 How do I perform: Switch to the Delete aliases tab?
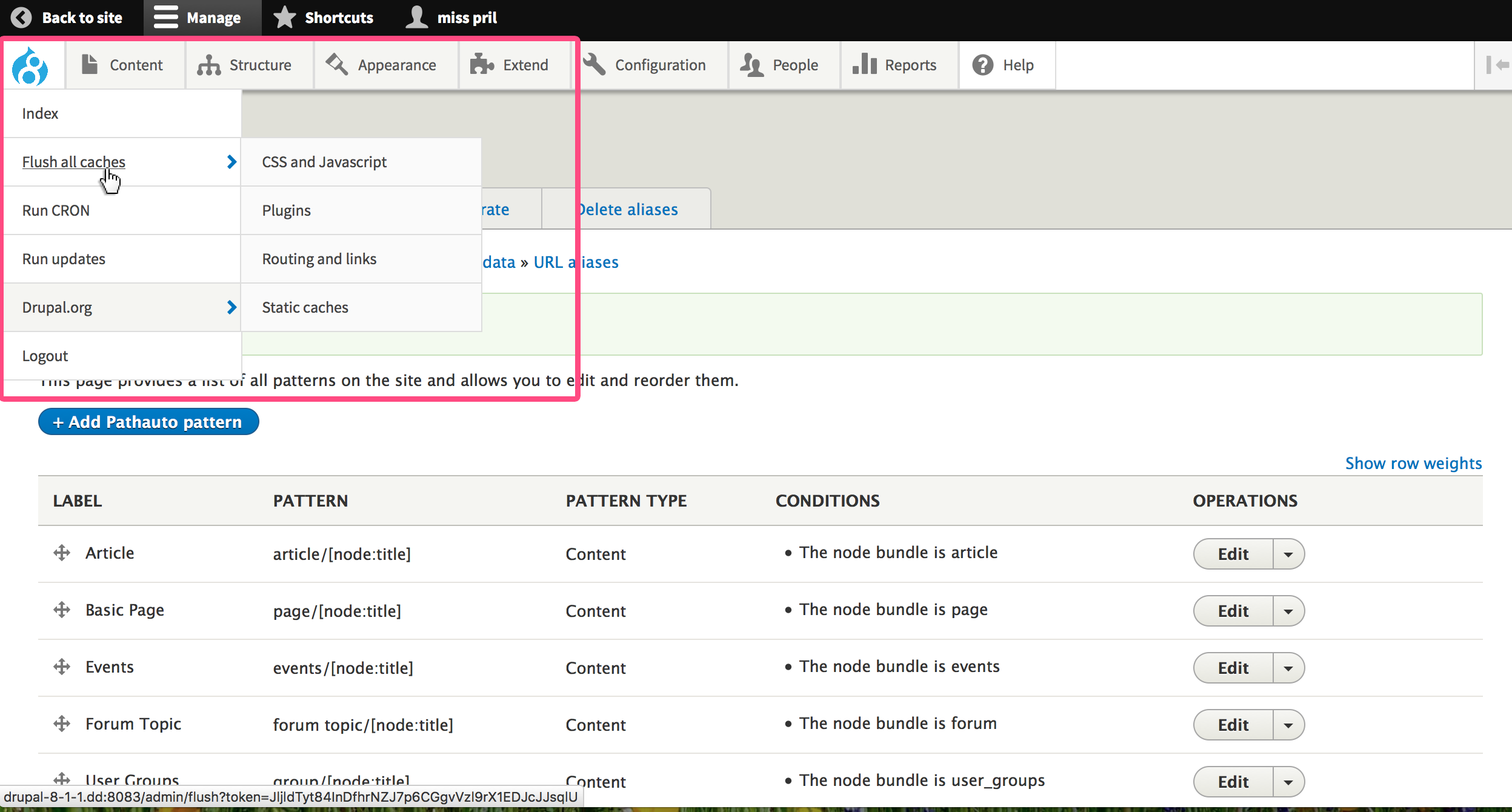pos(627,209)
